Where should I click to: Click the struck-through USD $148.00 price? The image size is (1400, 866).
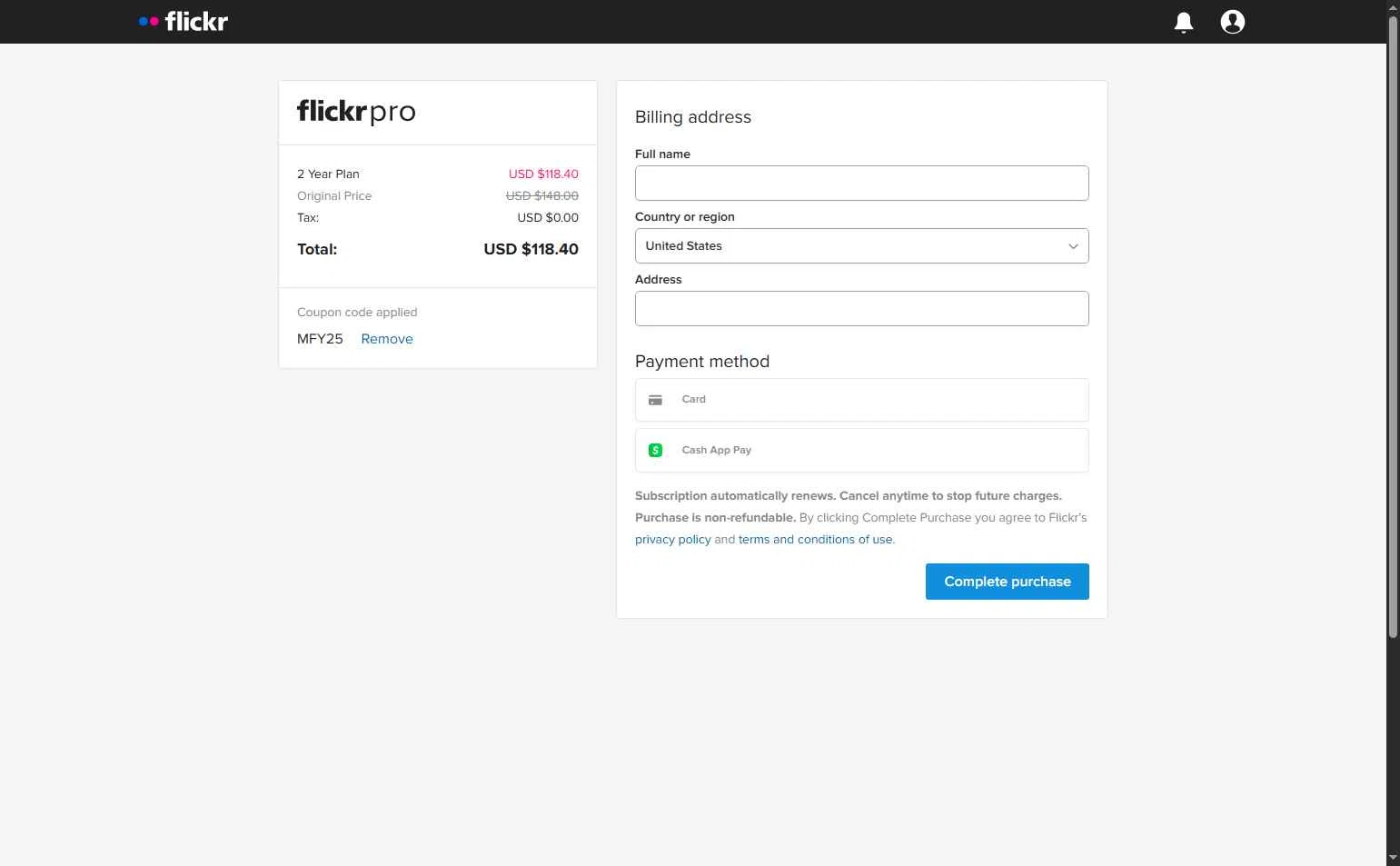point(541,195)
